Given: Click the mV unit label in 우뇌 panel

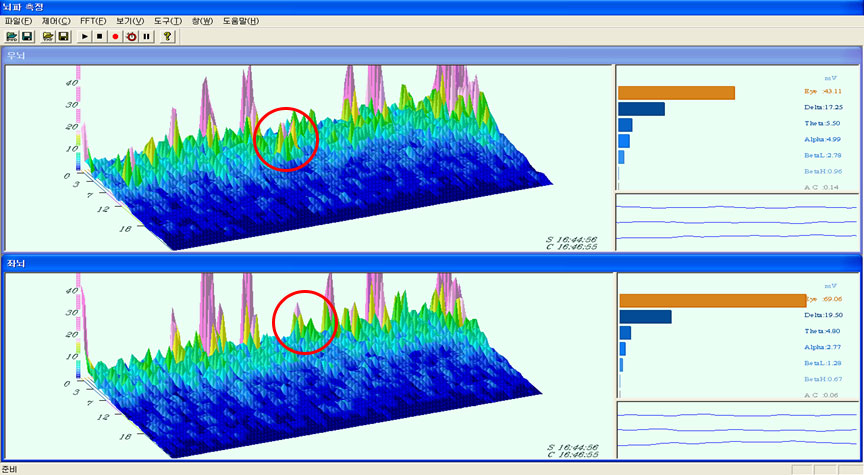Looking at the screenshot, I should tap(830, 78).
